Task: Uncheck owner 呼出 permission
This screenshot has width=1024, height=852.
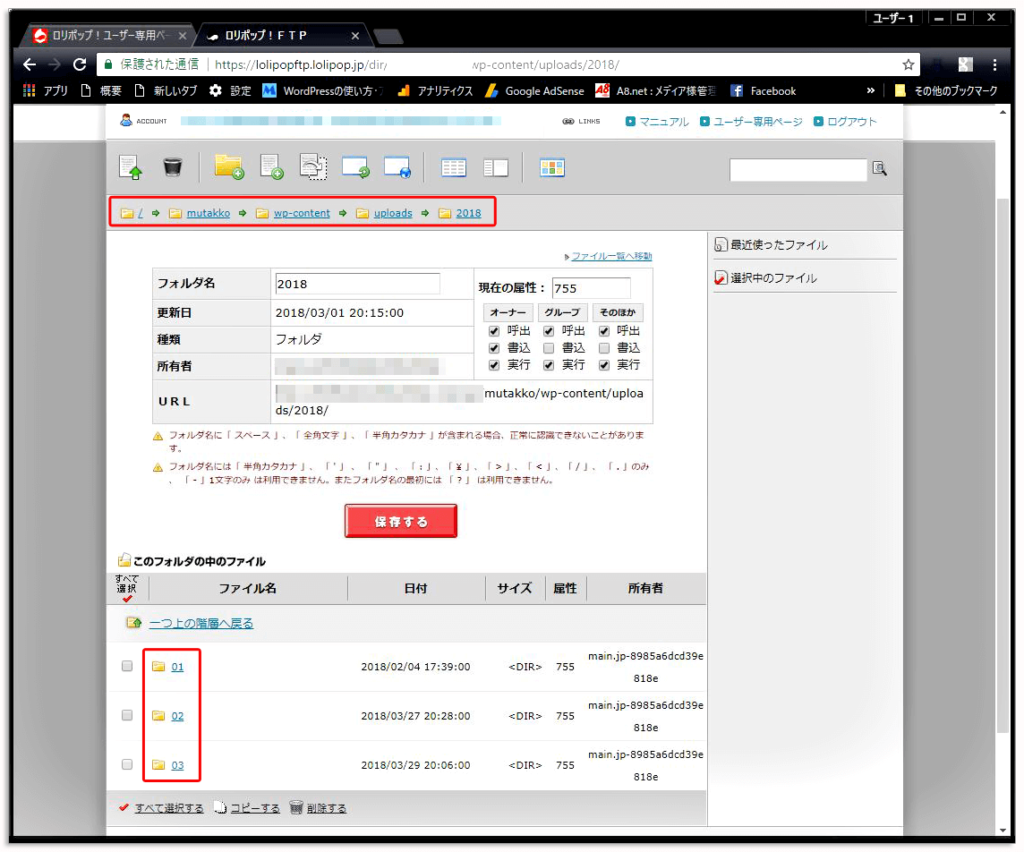Action: pyautogui.click(x=495, y=331)
